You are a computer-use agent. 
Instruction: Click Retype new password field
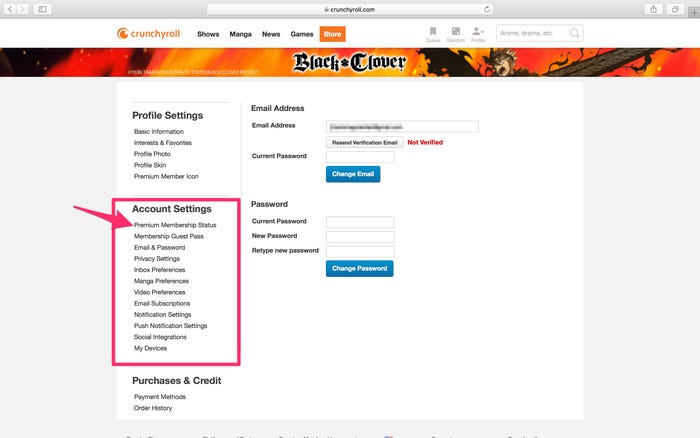(x=360, y=251)
